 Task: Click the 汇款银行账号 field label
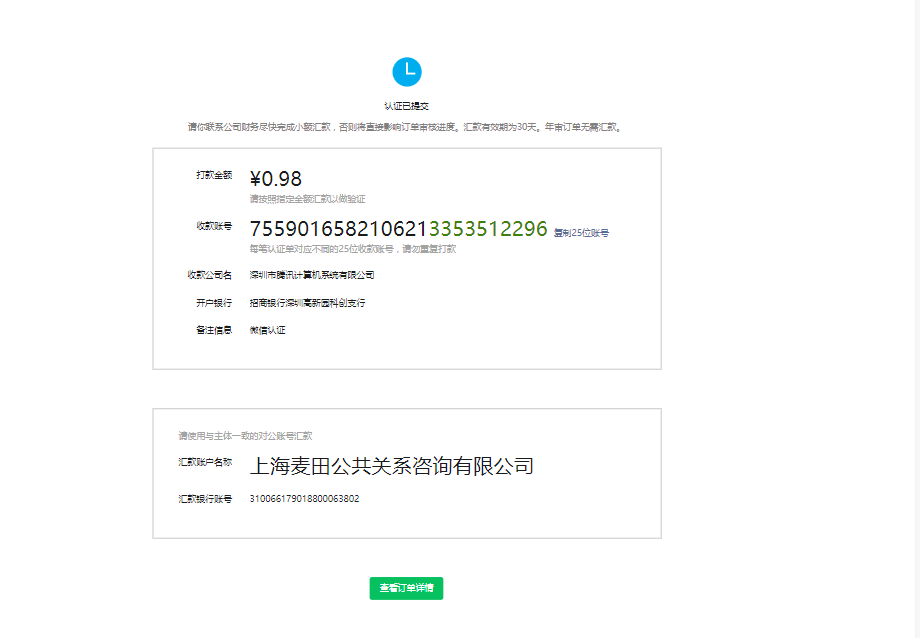[205, 499]
